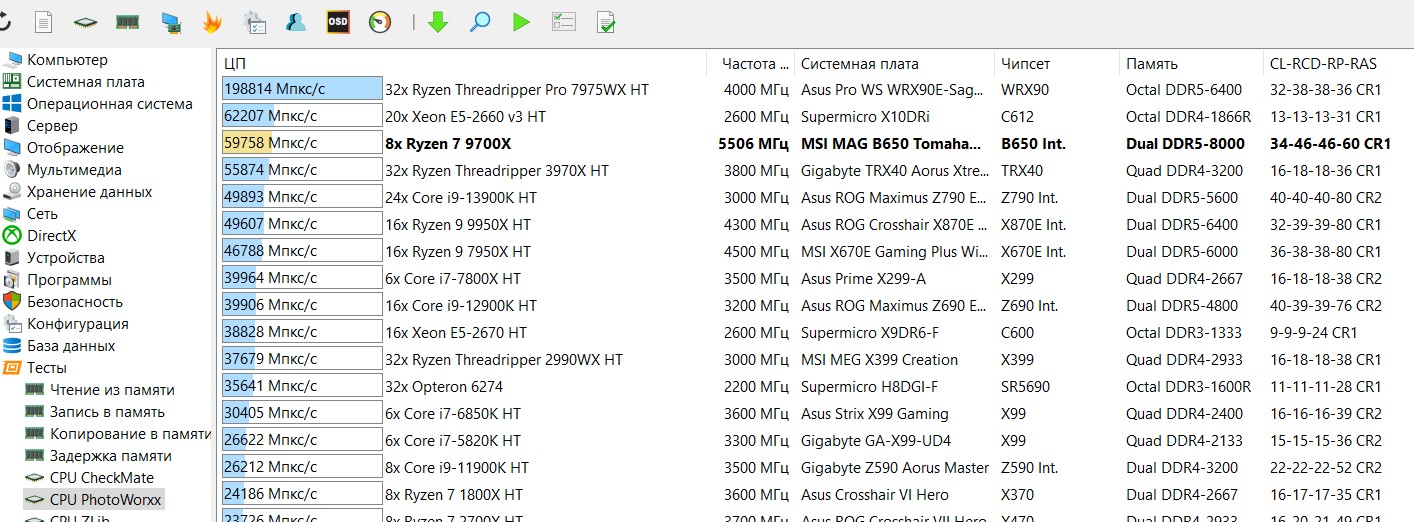Image resolution: width=1414 pixels, height=522 pixels.
Task: Select 24x Core i9-13900K HT row
Action: pos(461,198)
